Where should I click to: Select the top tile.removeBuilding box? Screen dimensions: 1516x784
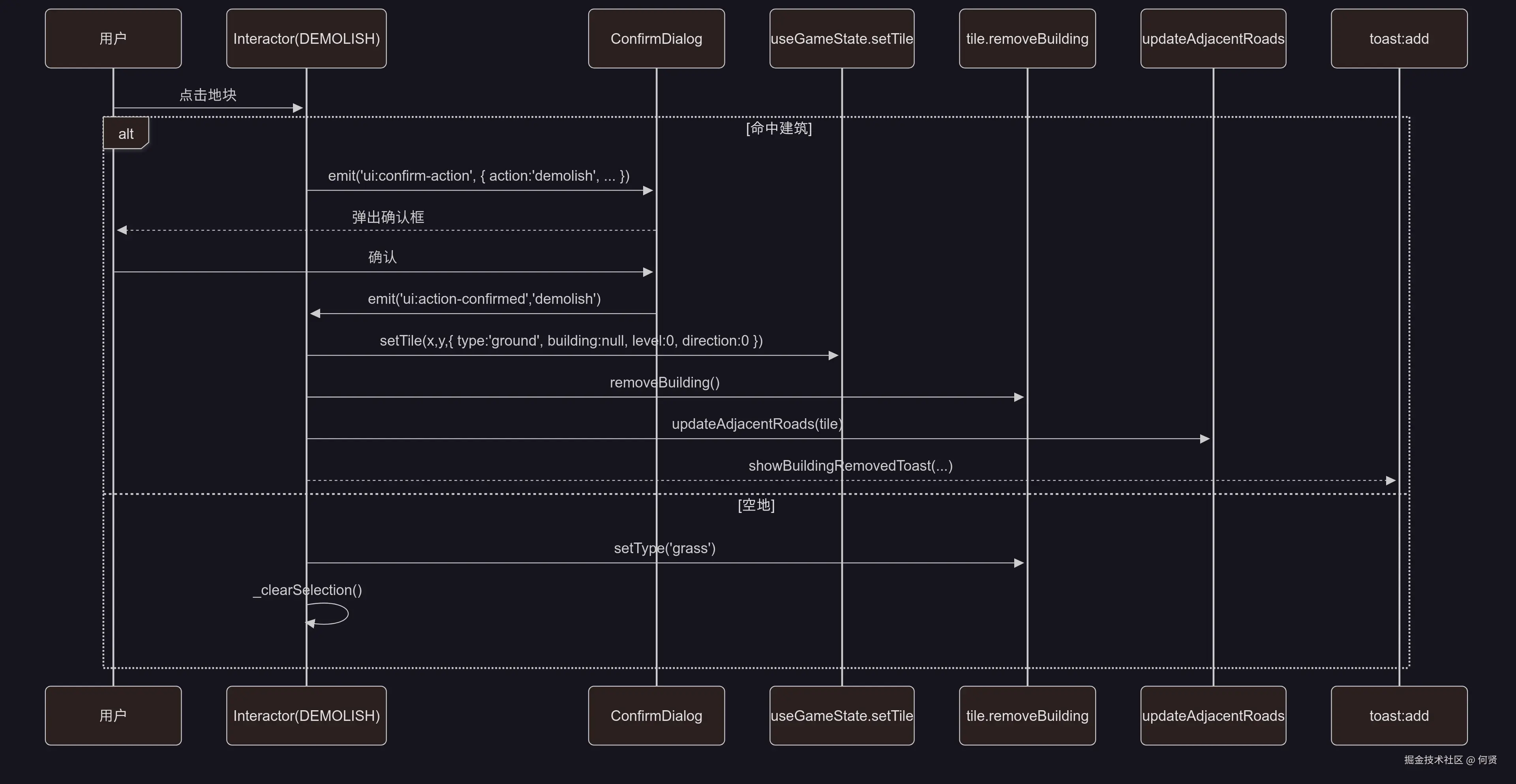(x=1027, y=39)
